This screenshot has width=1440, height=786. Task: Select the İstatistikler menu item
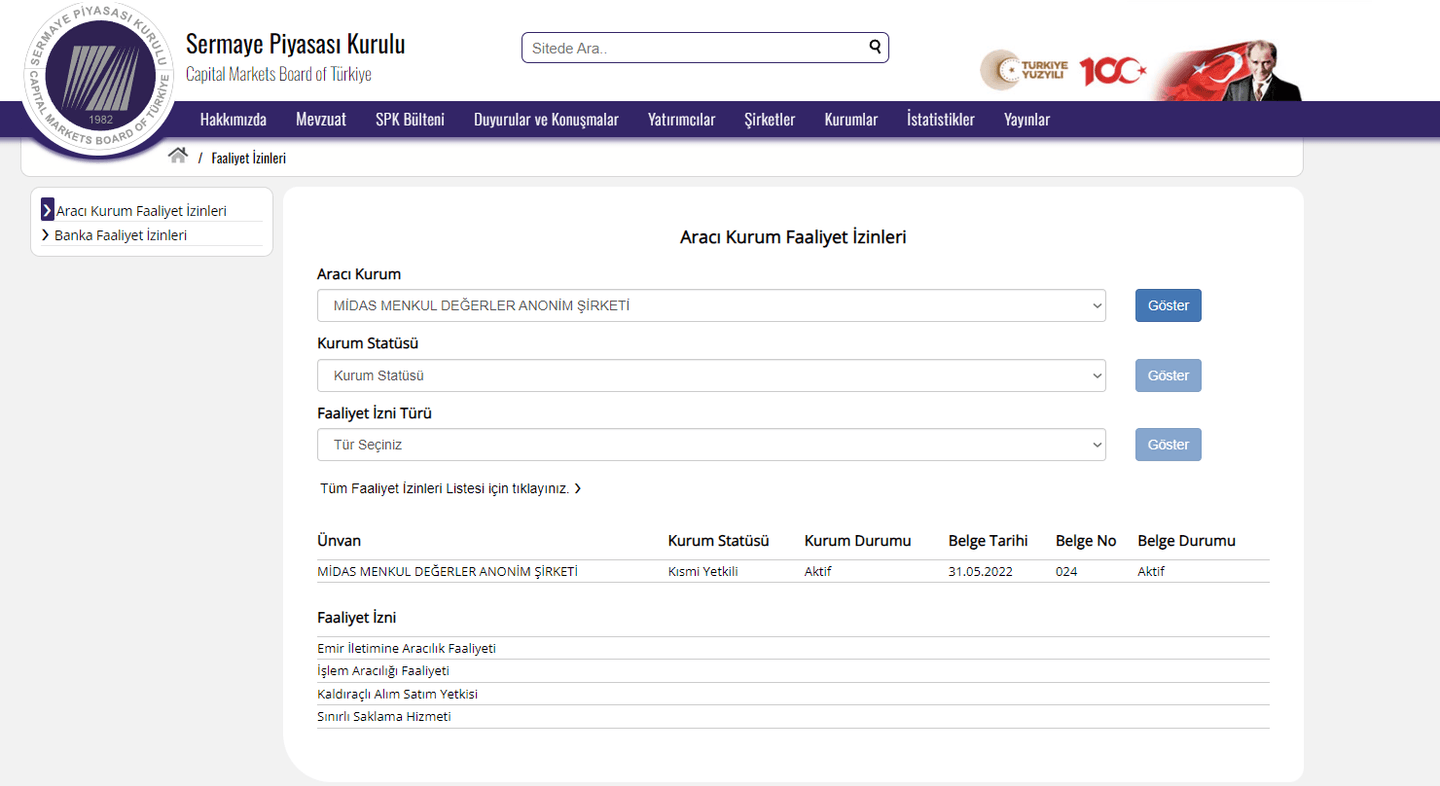pos(940,120)
